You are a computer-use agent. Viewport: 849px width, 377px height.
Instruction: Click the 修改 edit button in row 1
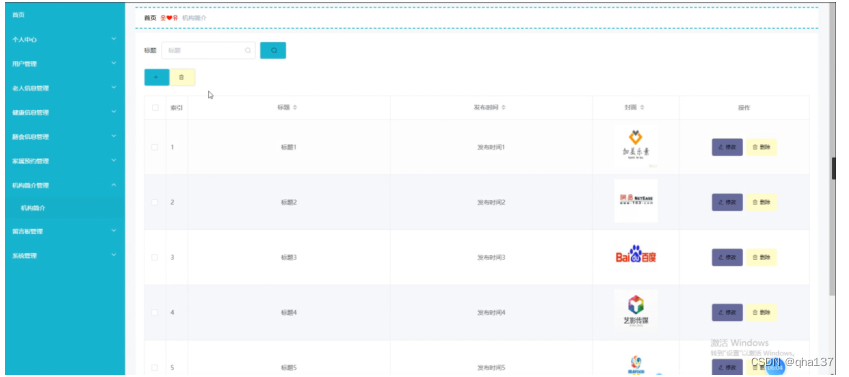tap(727, 147)
